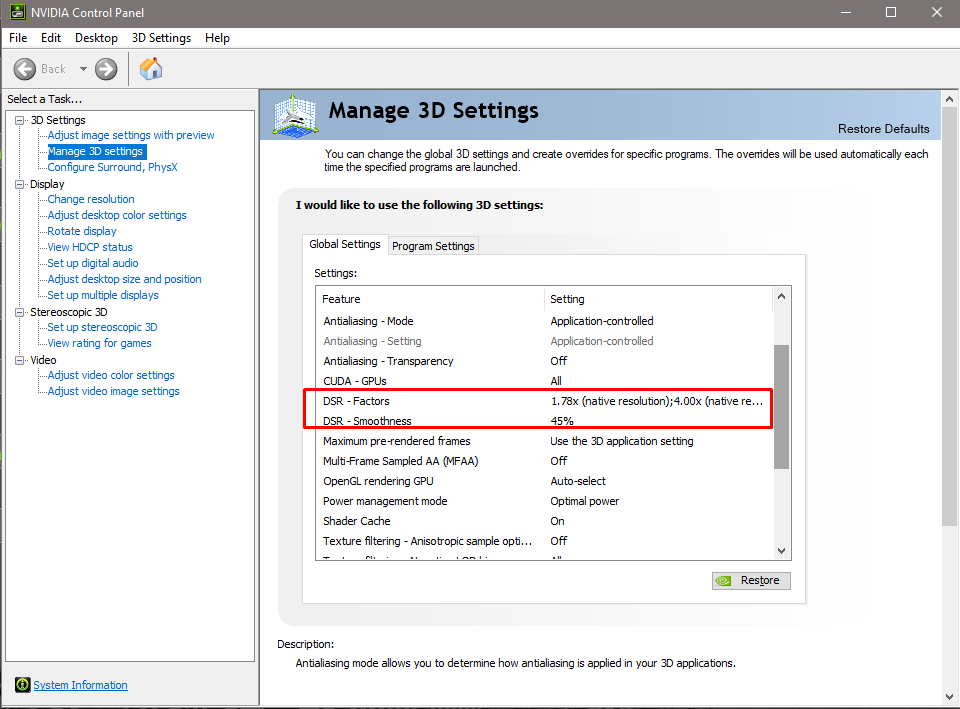Viewport: 960px width, 709px height.
Task: Open Adjust image settings with preview
Action: [x=131, y=135]
